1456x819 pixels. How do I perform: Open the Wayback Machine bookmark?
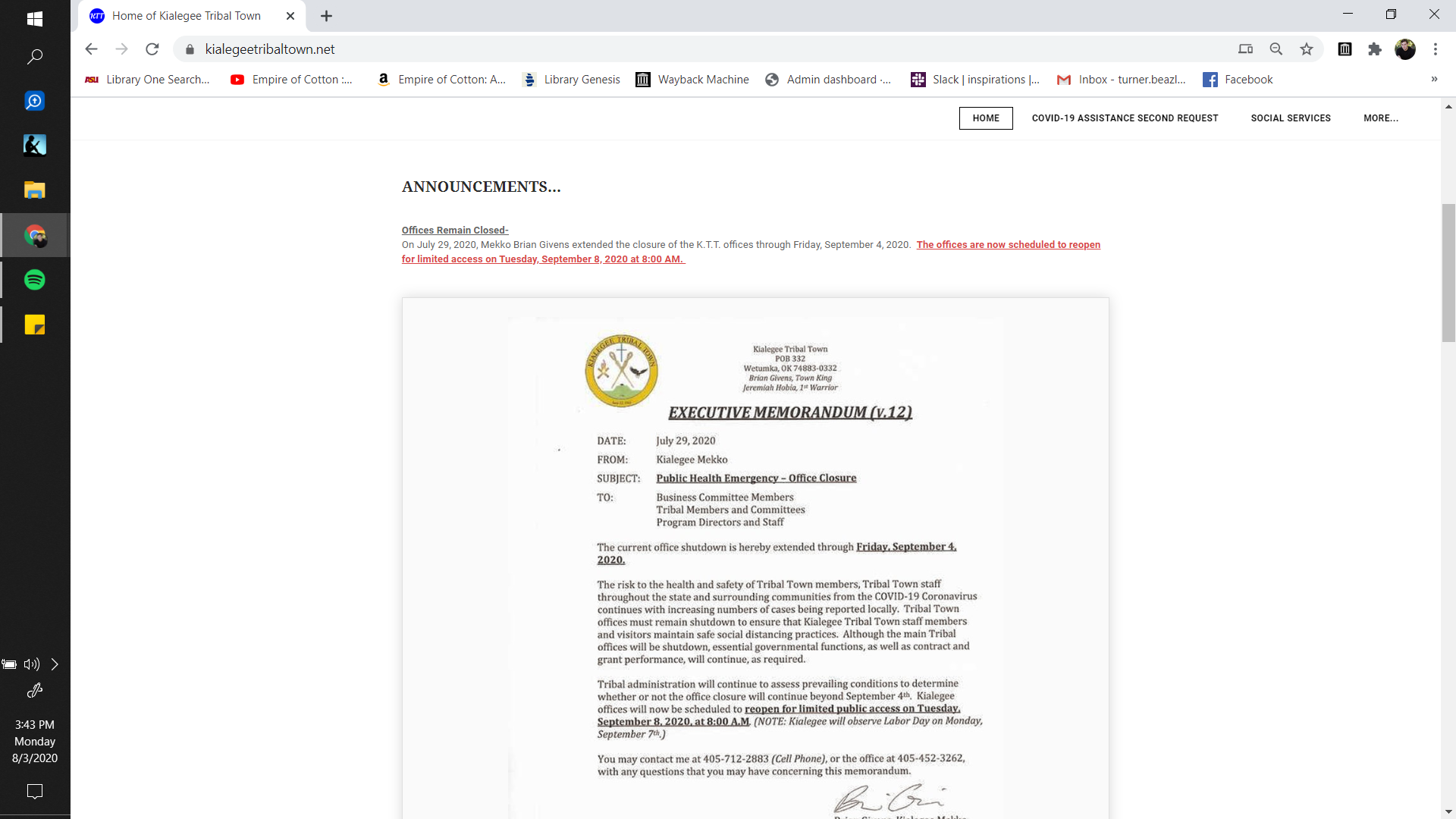pos(692,80)
